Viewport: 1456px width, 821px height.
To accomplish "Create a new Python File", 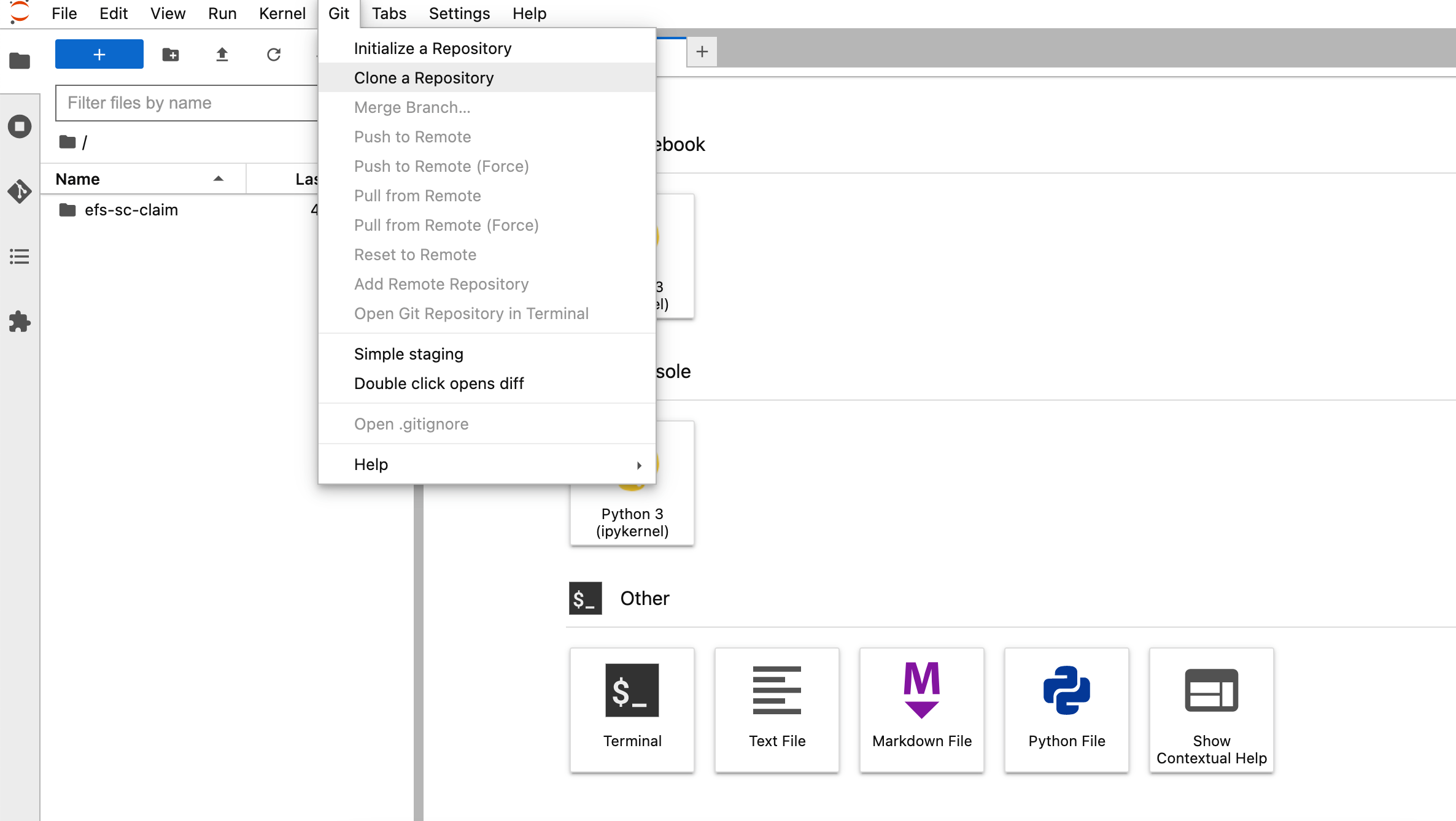I will [1067, 709].
